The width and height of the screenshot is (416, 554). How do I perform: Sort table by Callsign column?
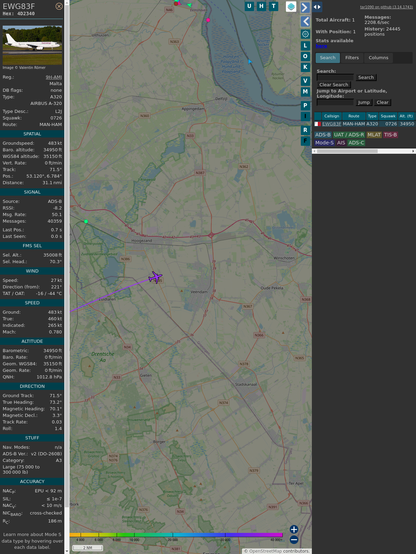tap(332, 116)
